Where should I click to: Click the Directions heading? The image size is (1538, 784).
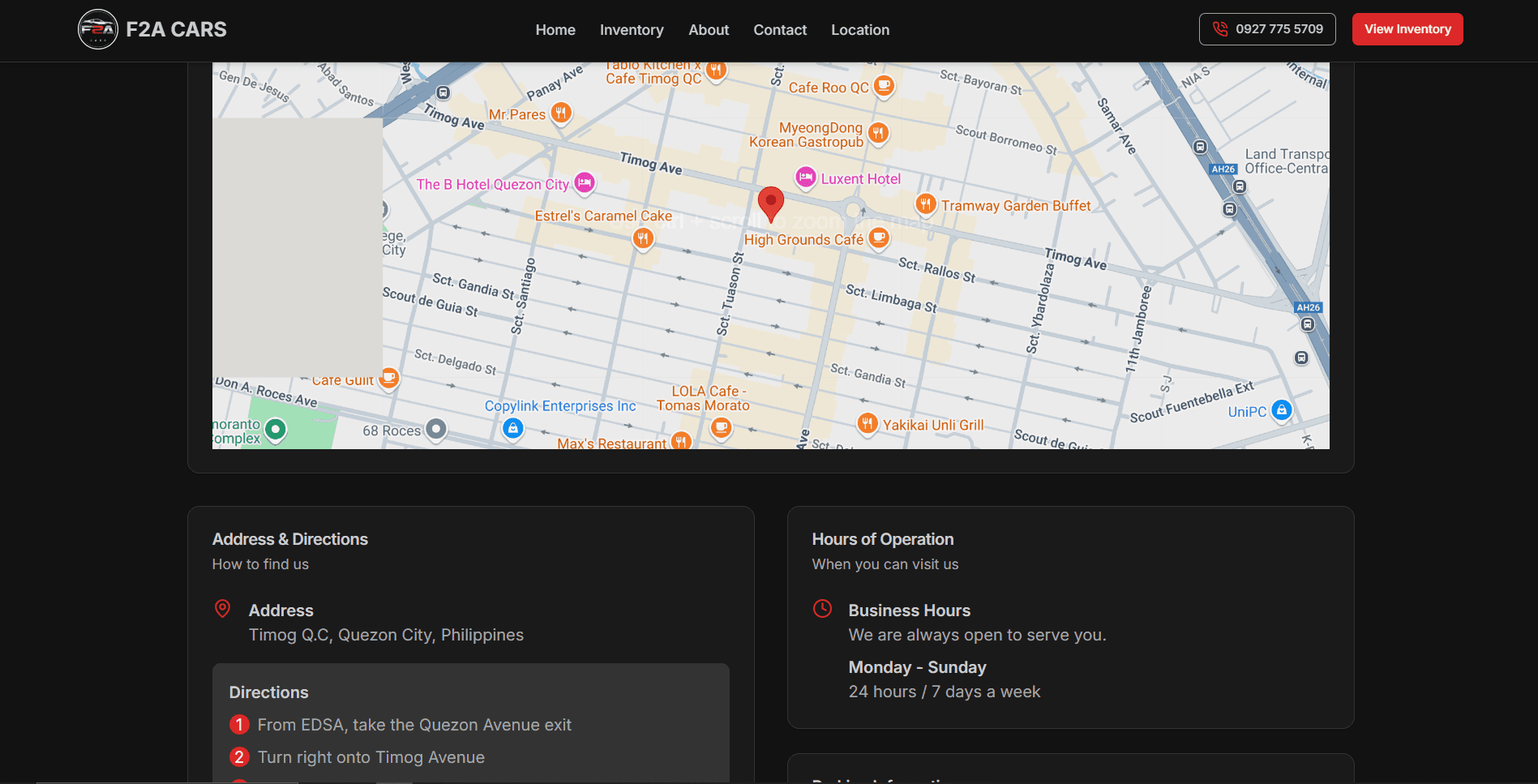(x=268, y=692)
